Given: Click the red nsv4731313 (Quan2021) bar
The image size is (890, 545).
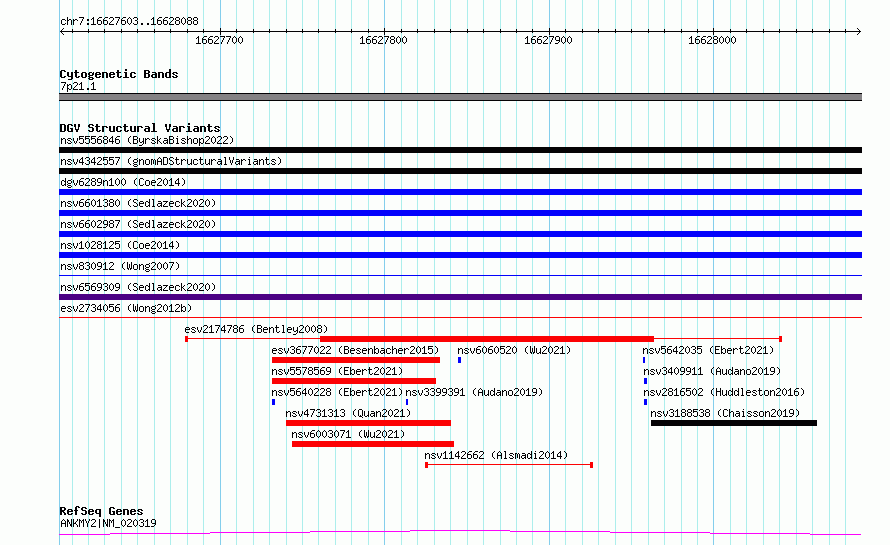Looking at the screenshot, I should tap(368, 423).
